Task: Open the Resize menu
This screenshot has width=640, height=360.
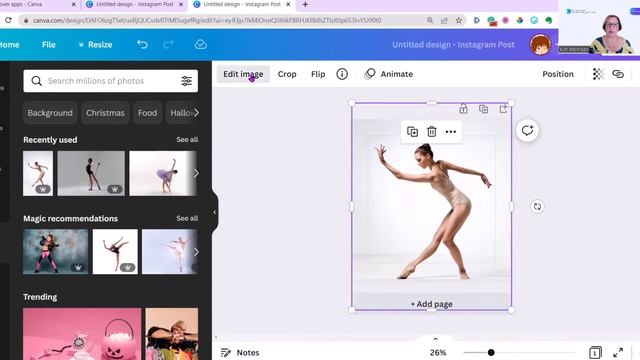Action: pos(95,44)
